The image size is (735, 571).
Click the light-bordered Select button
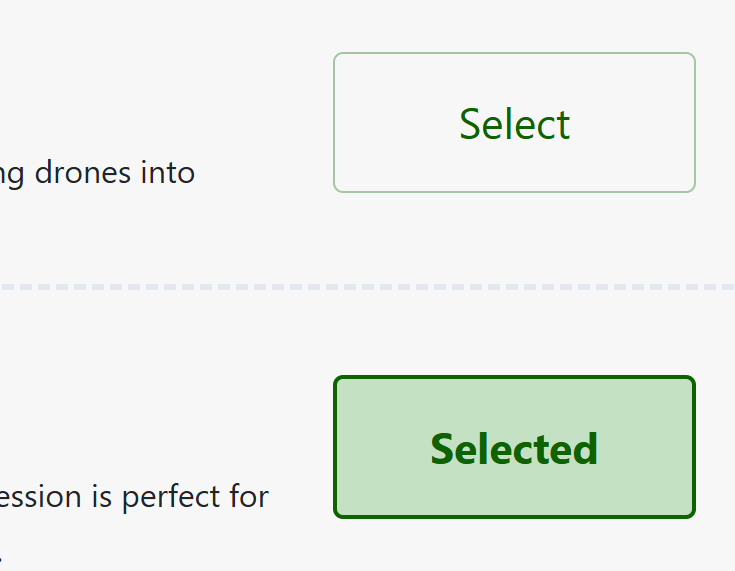514,123
